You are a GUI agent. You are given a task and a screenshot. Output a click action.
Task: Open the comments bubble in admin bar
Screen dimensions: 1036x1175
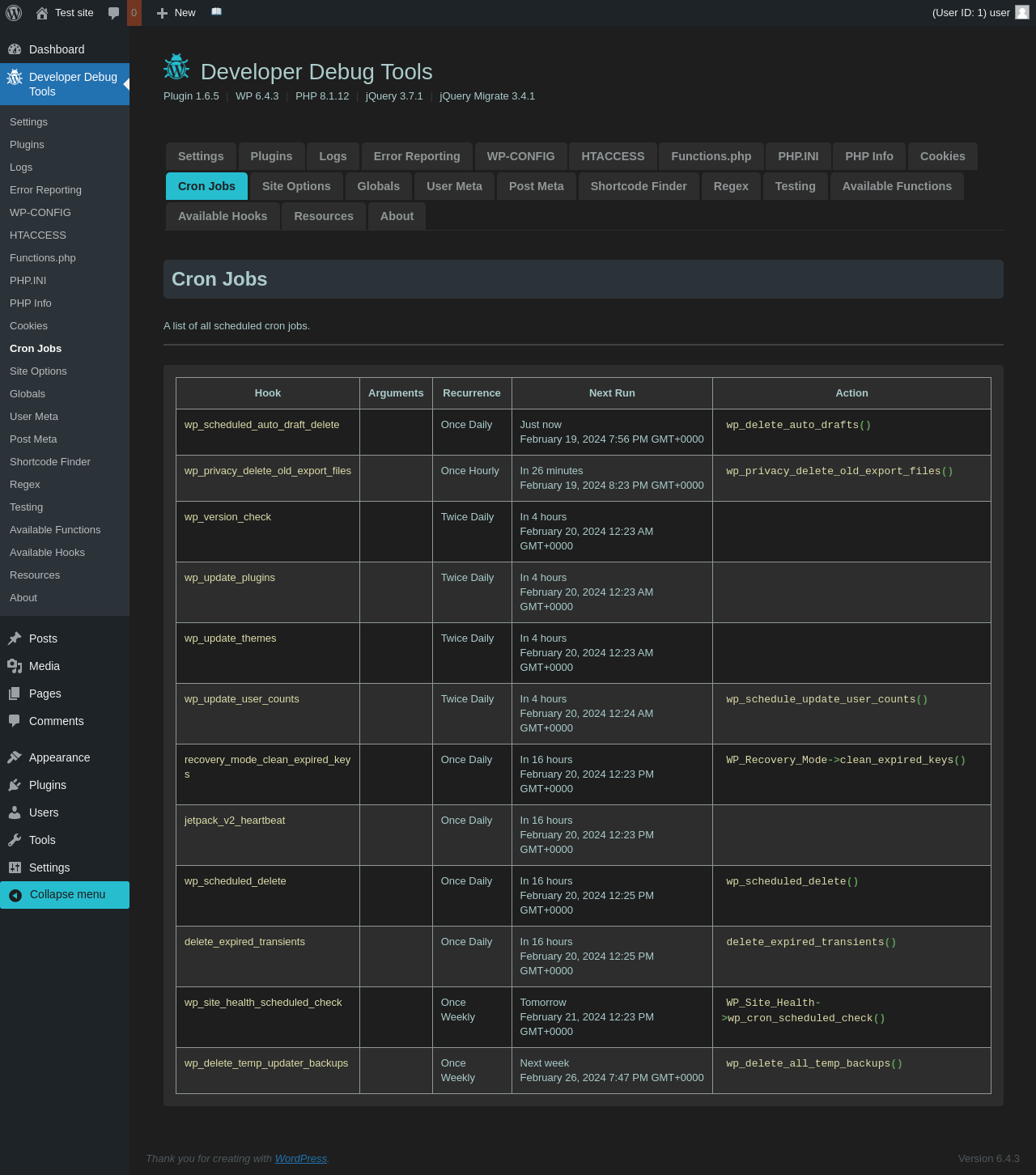(x=114, y=13)
